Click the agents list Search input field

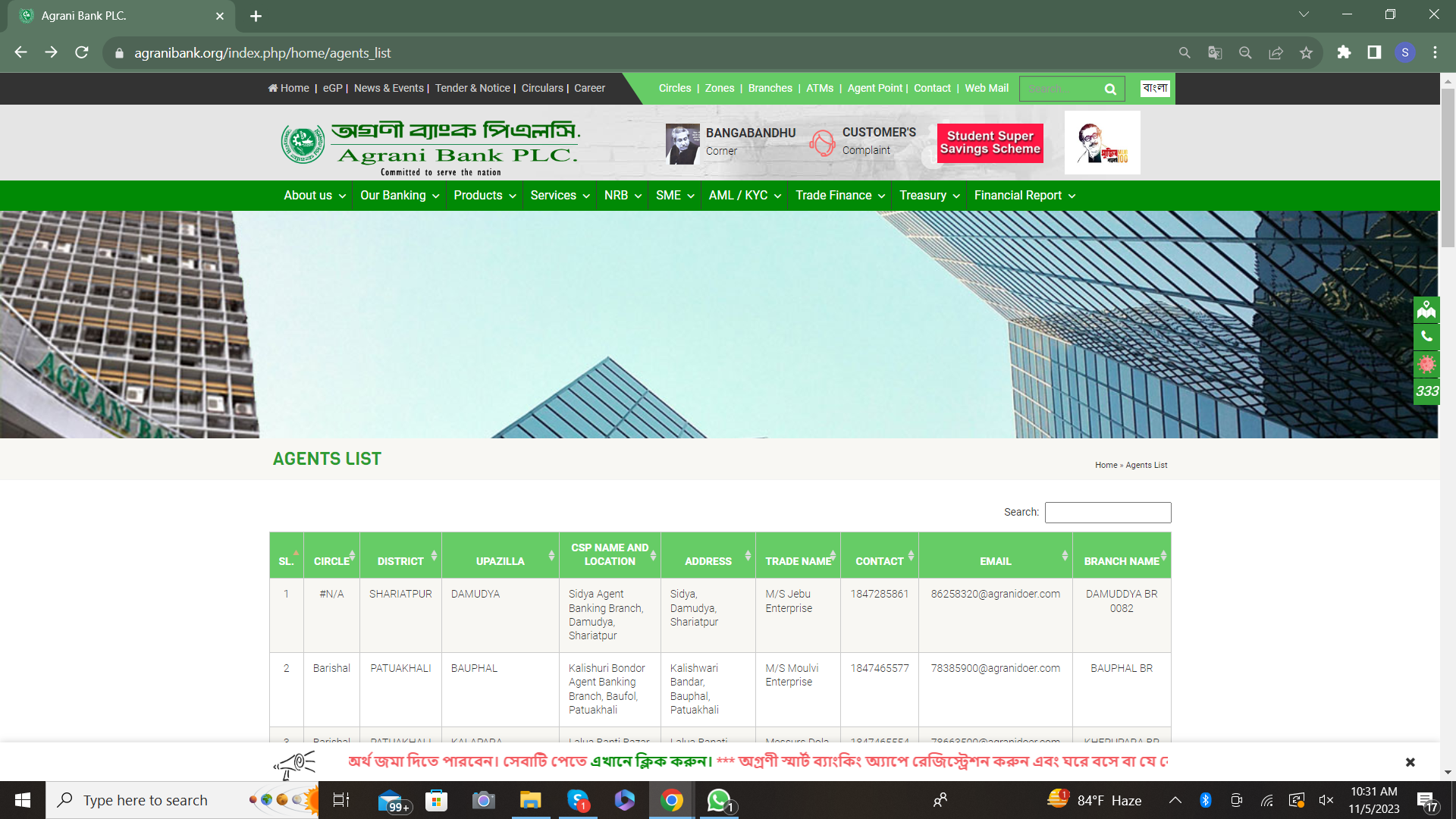(x=1108, y=513)
